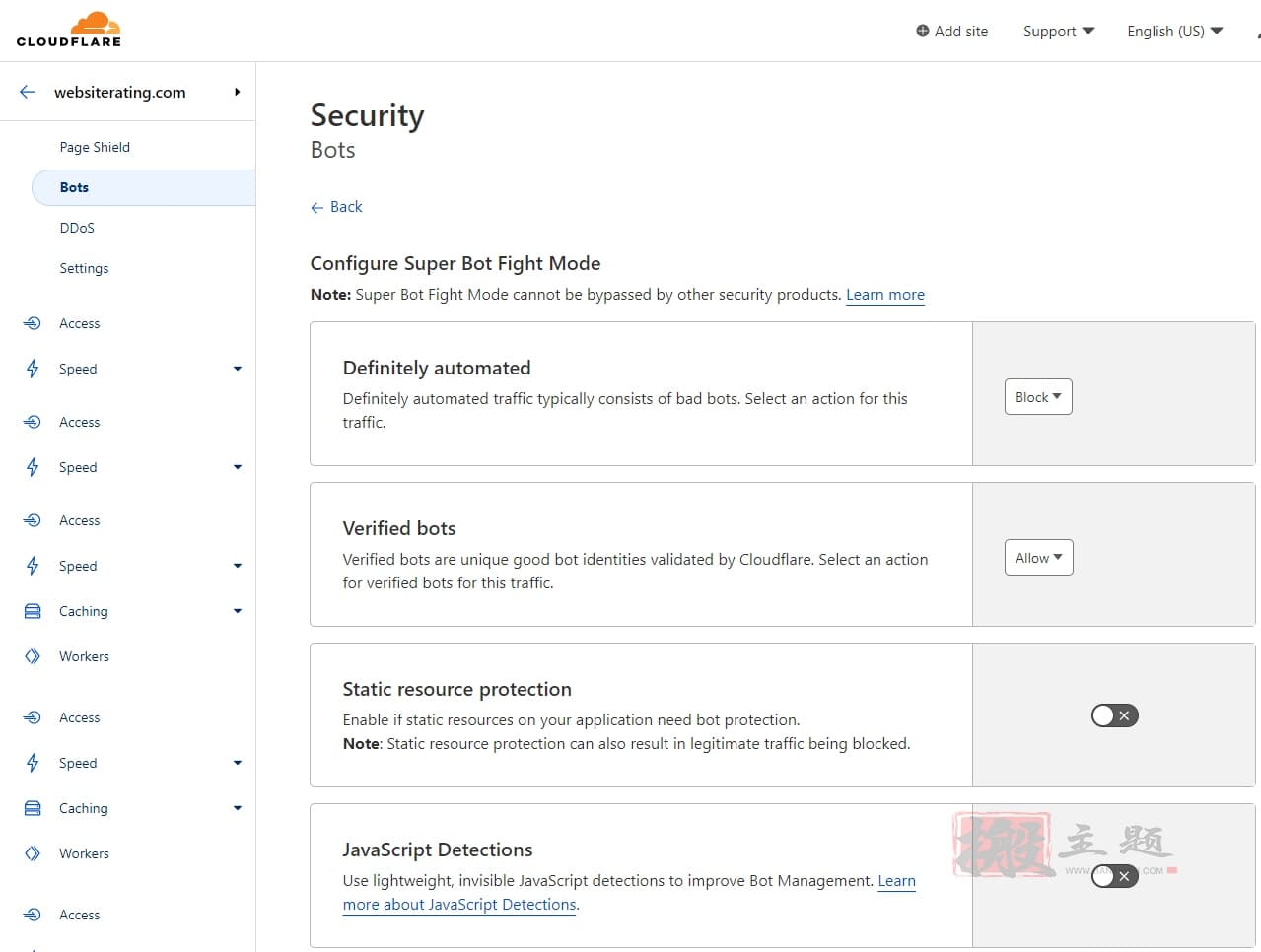Click the Cloudflare logo
The height and width of the screenshot is (952, 1261).
pyautogui.click(x=69, y=30)
